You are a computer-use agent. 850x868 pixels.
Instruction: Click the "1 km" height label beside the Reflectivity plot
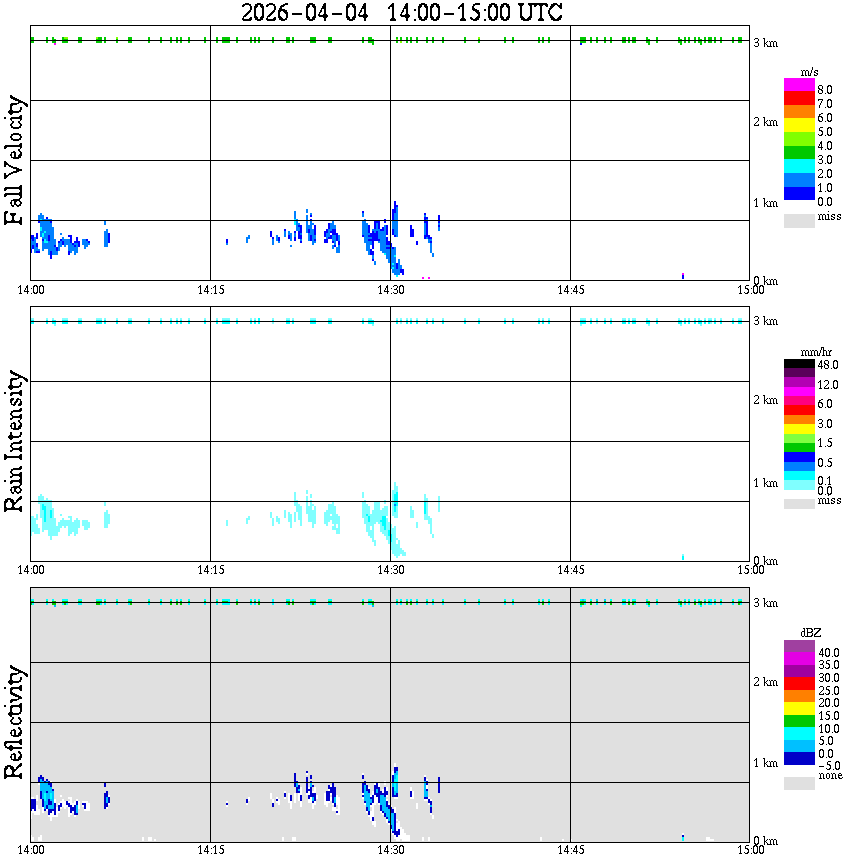765,763
